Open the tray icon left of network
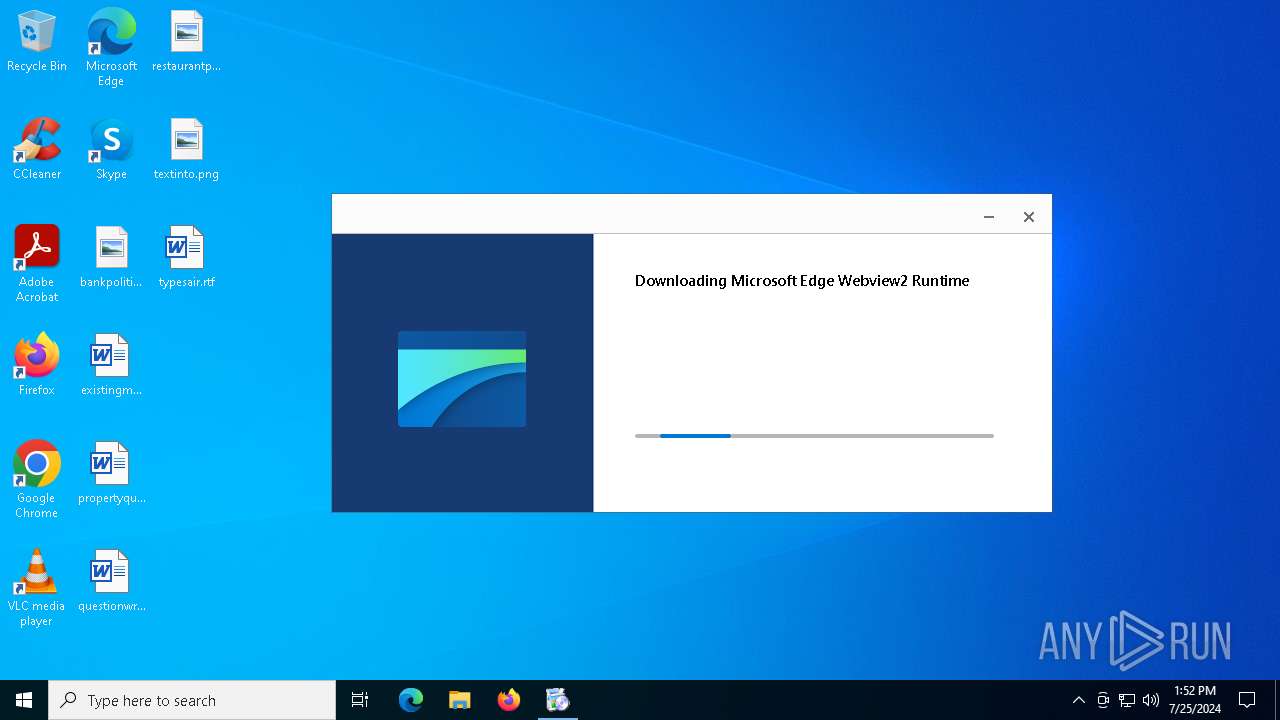 point(1103,700)
